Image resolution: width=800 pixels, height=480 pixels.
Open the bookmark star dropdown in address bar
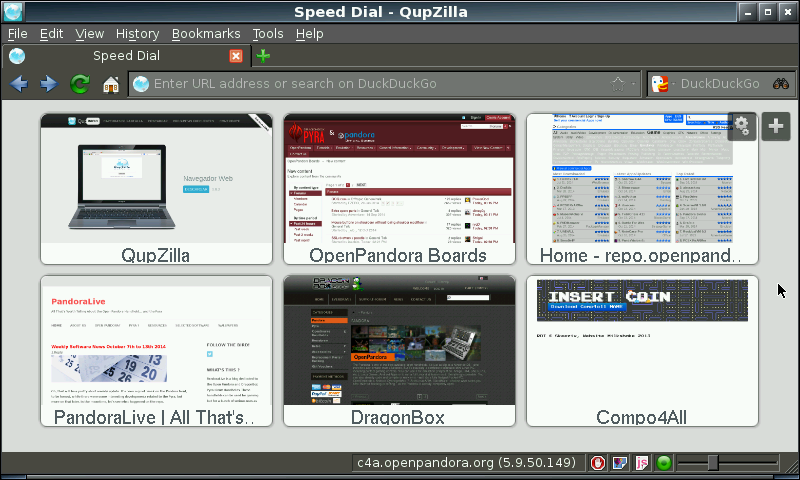click(621, 84)
